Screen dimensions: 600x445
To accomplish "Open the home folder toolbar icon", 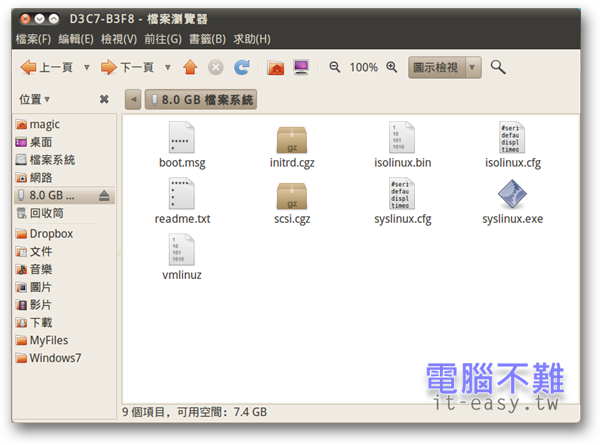I will coord(275,67).
